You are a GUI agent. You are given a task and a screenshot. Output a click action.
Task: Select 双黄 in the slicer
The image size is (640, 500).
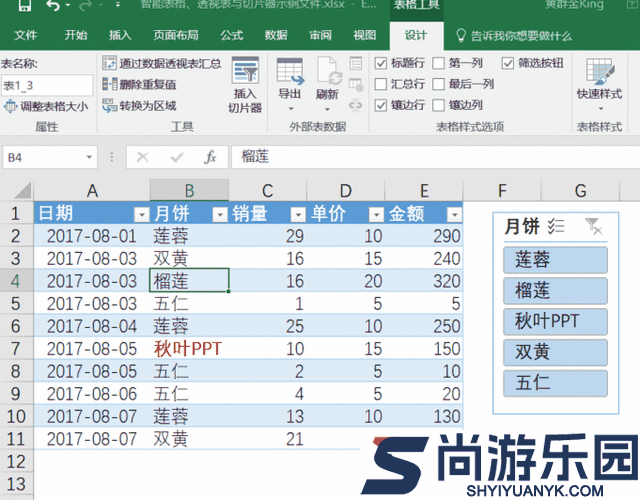(x=555, y=352)
